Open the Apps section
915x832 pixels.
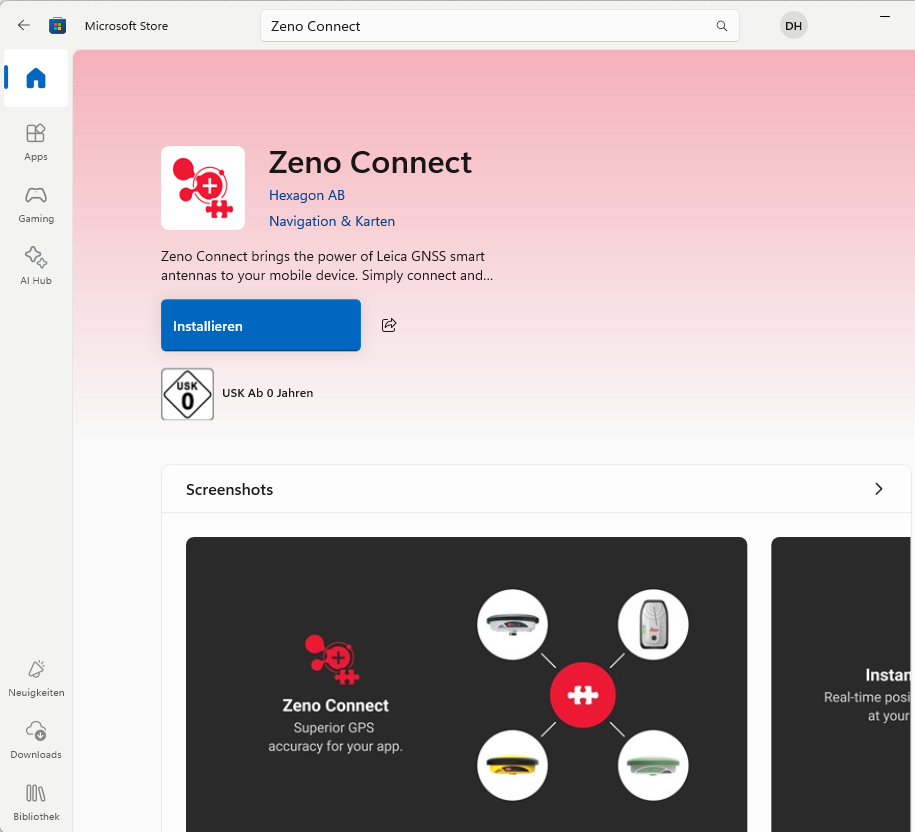[x=36, y=142]
